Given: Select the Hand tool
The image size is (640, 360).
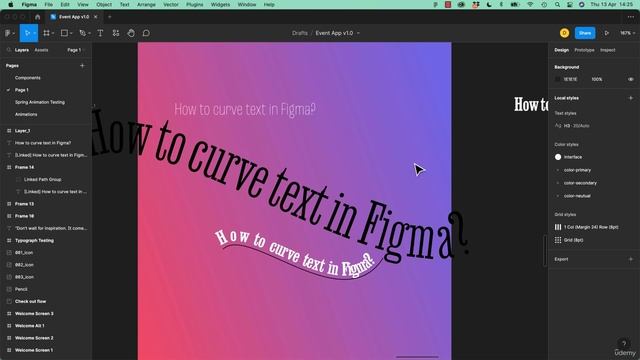Looking at the screenshot, I should tap(131, 33).
